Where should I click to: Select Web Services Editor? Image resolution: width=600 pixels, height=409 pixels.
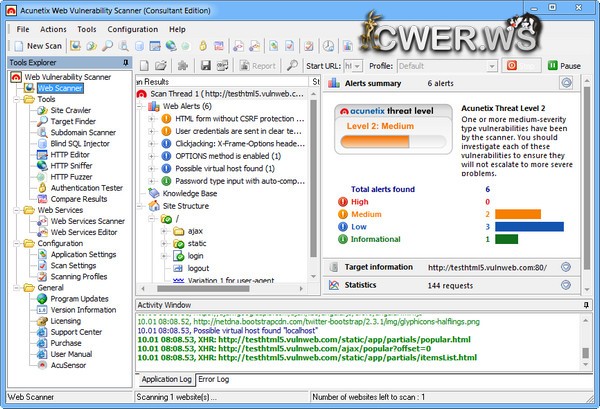[x=84, y=232]
